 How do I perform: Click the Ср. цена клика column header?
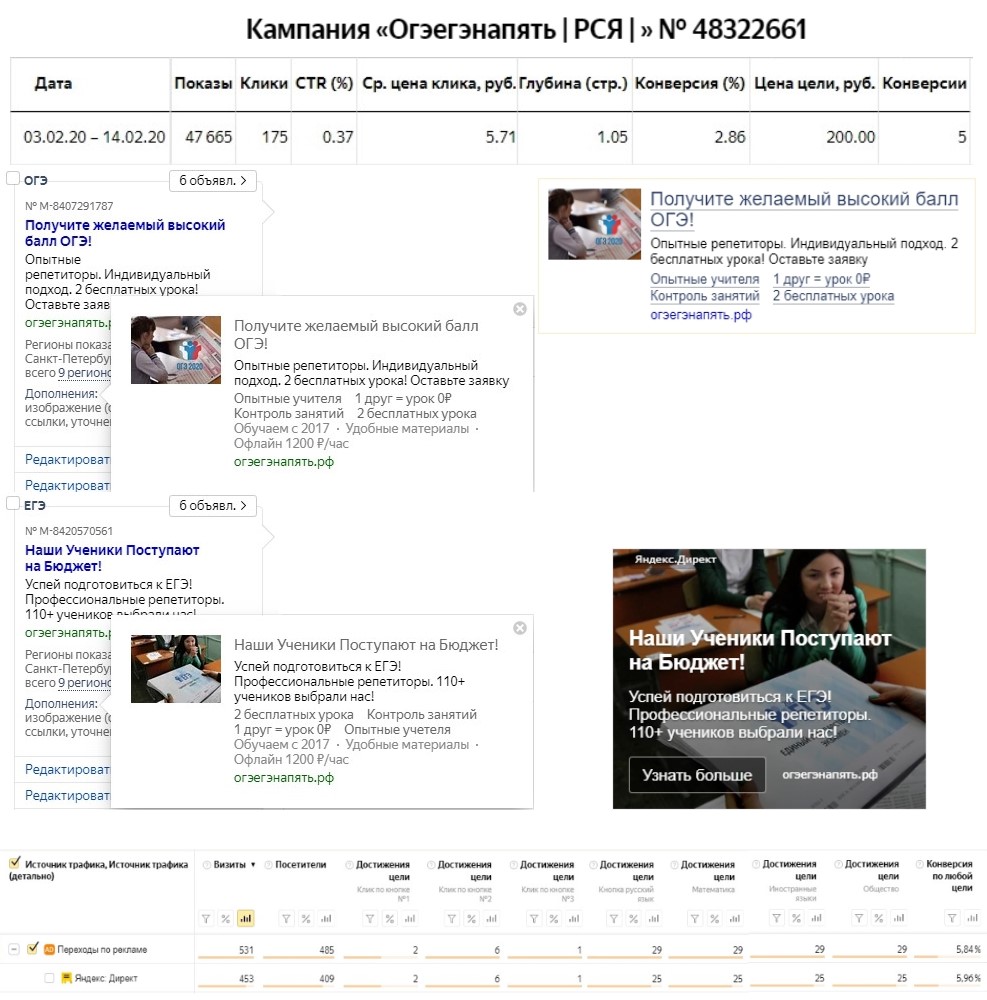439,84
